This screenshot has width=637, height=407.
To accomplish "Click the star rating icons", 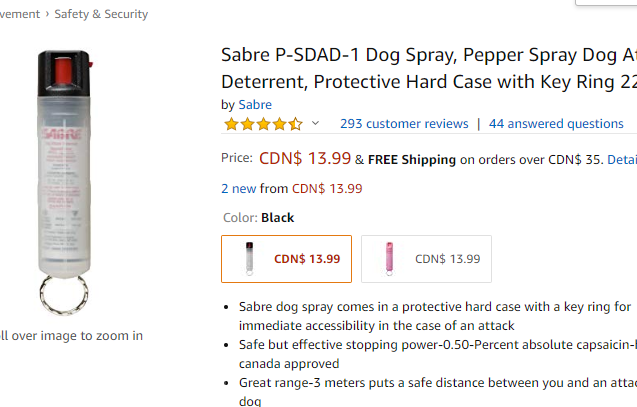I will [262, 124].
